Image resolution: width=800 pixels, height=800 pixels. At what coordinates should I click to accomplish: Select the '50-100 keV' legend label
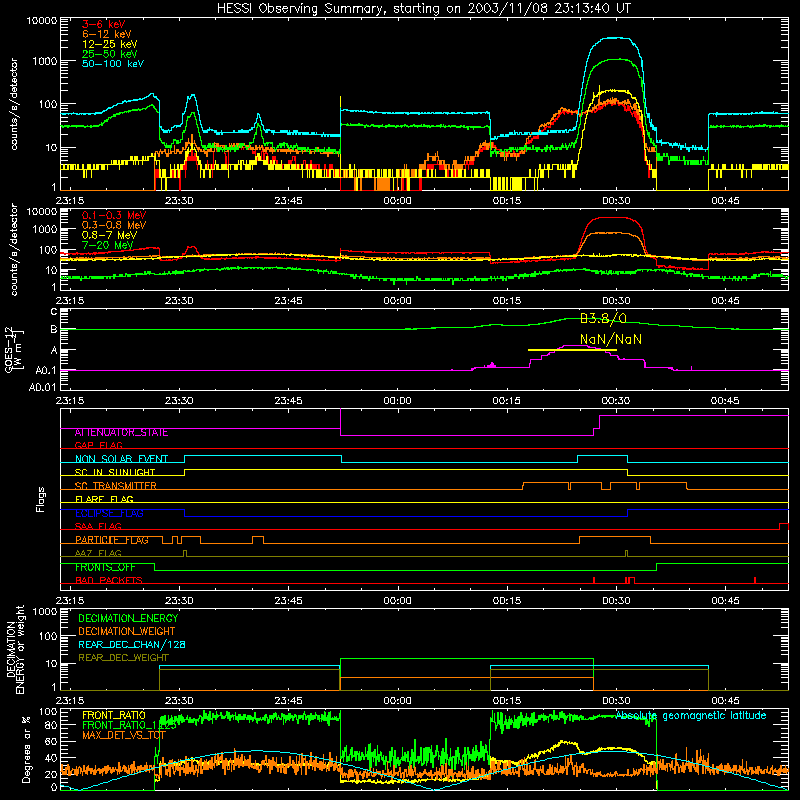coord(113,64)
